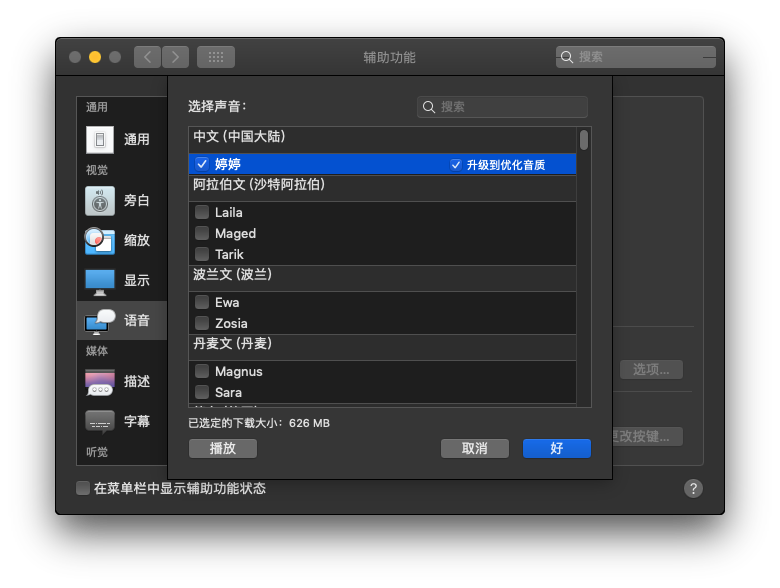Open the VoiceOver (旁白) accessibility icon
Viewport: 780px width, 588px height.
[x=100, y=200]
